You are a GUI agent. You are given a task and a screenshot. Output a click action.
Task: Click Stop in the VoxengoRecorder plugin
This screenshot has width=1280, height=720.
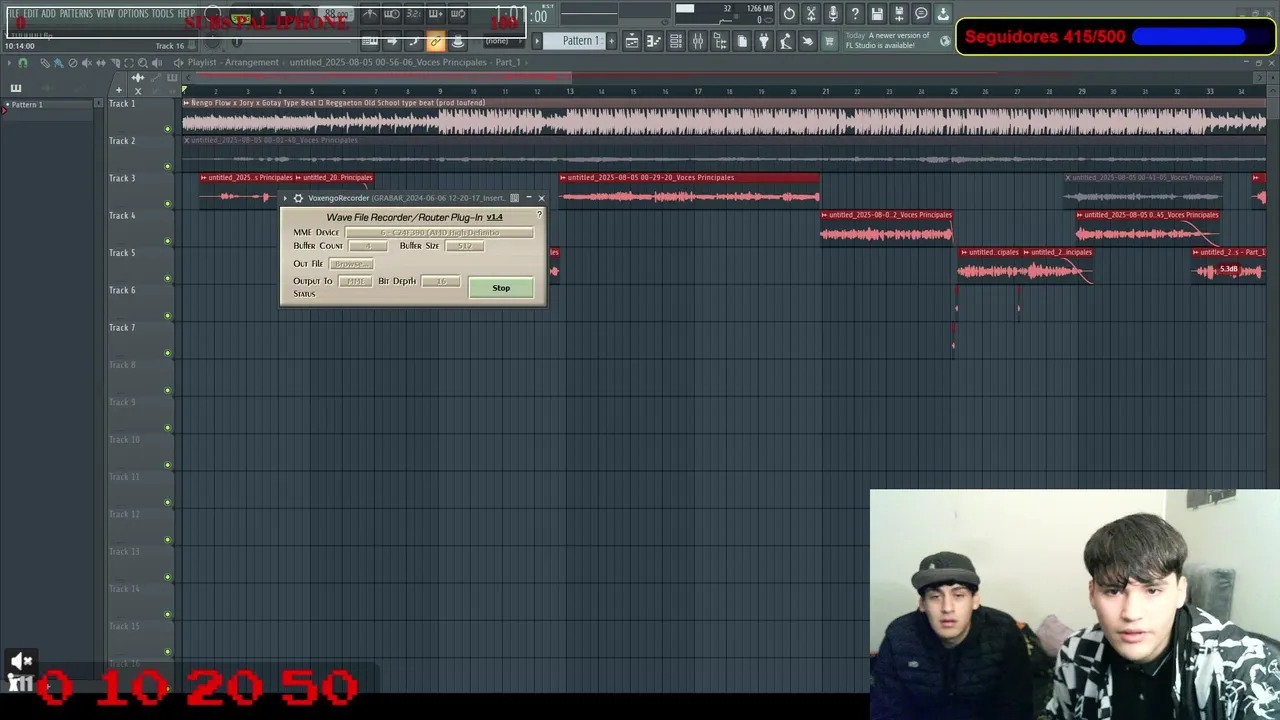(x=501, y=288)
